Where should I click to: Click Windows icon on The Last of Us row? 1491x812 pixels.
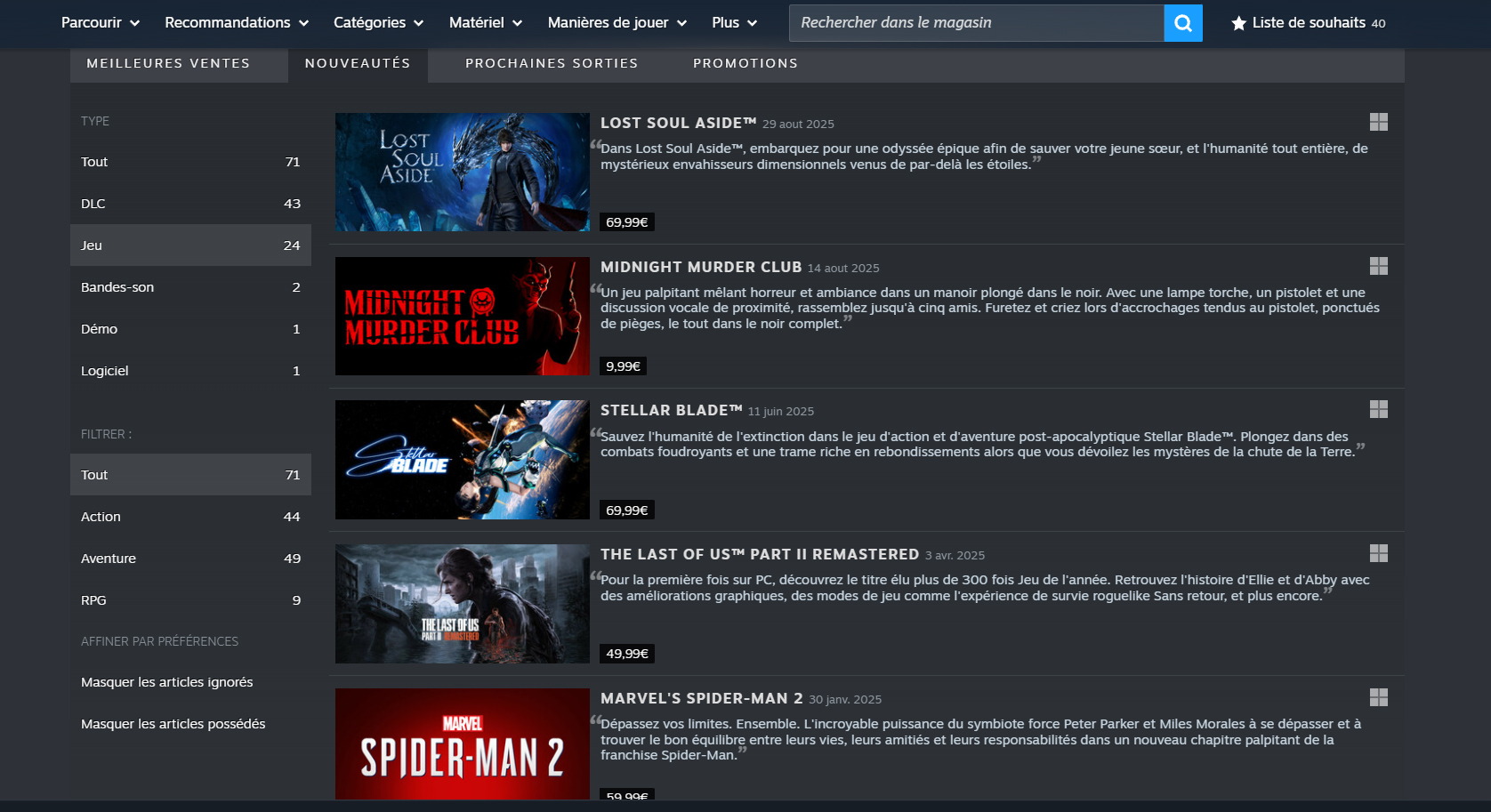(1378, 553)
